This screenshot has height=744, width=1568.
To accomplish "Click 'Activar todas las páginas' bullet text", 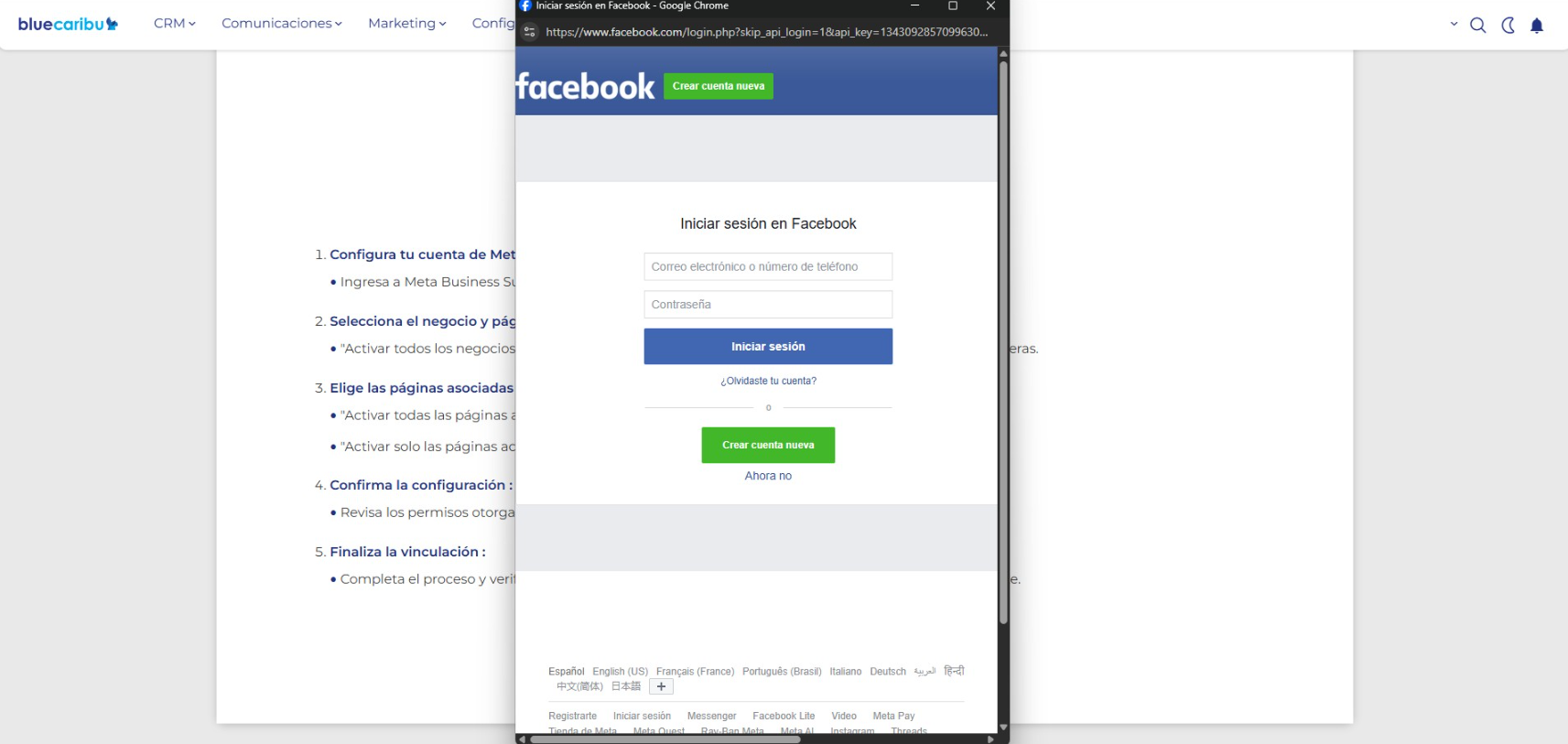I will (x=427, y=415).
